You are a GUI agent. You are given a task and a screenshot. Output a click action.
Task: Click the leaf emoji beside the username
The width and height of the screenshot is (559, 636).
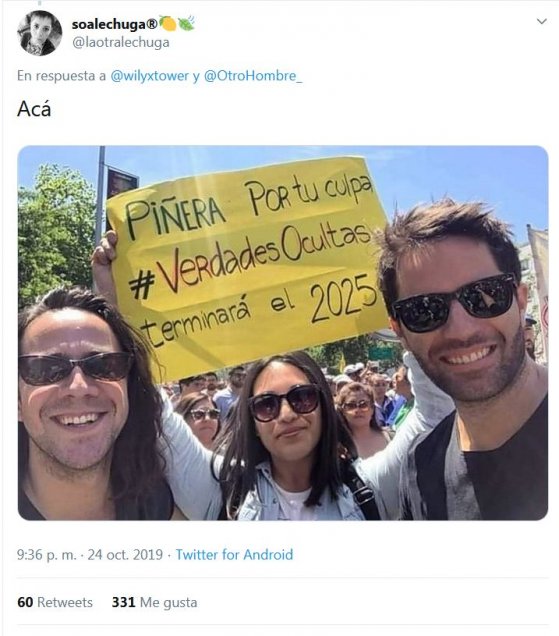[187, 24]
